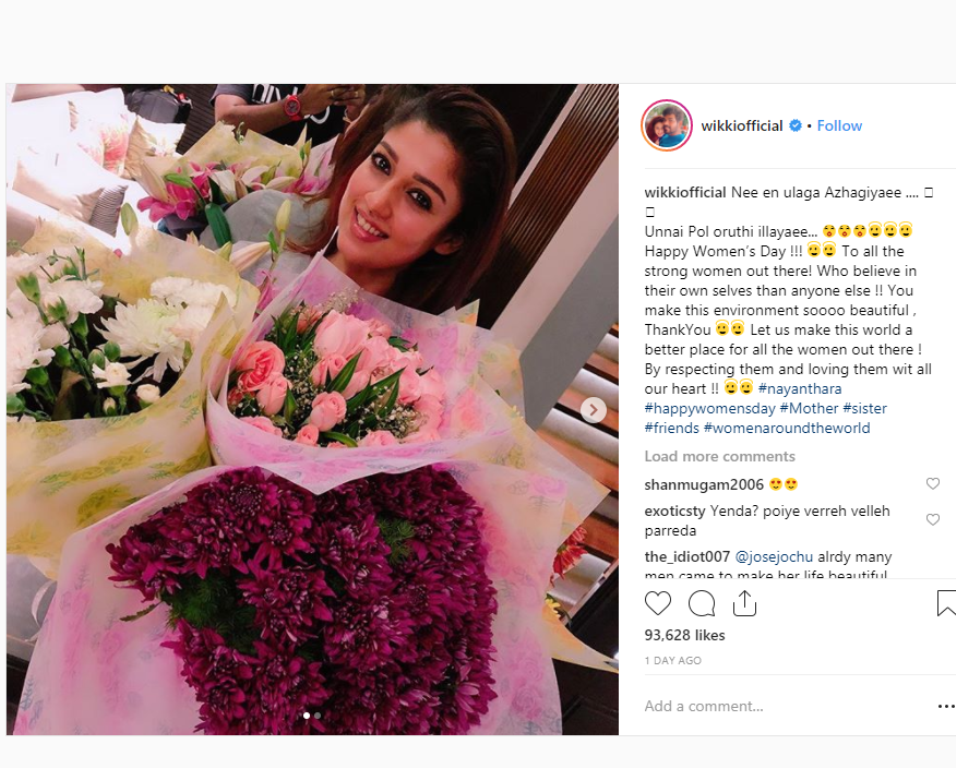View the 93,628 likes list
Screen dimensions: 956x768
[x=685, y=635]
